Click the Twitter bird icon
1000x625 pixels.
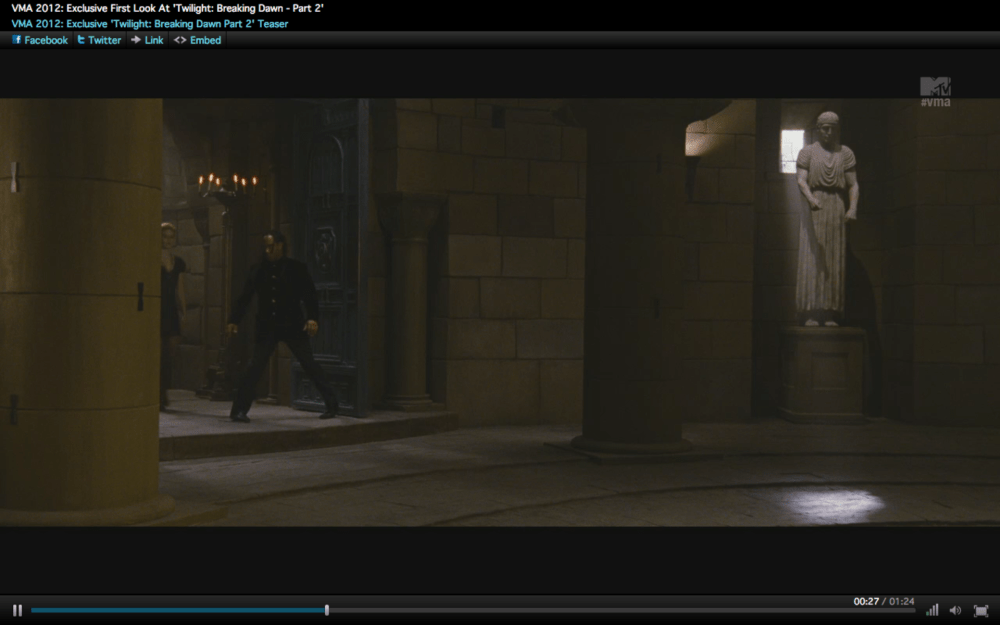pos(81,40)
